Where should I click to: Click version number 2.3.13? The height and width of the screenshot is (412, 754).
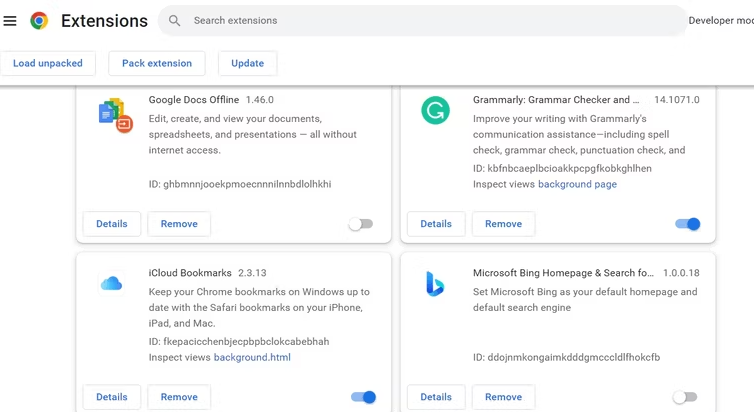click(x=252, y=273)
